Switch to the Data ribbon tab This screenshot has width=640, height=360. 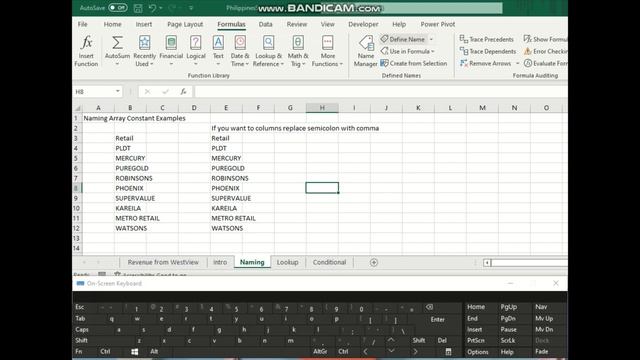coord(265,24)
